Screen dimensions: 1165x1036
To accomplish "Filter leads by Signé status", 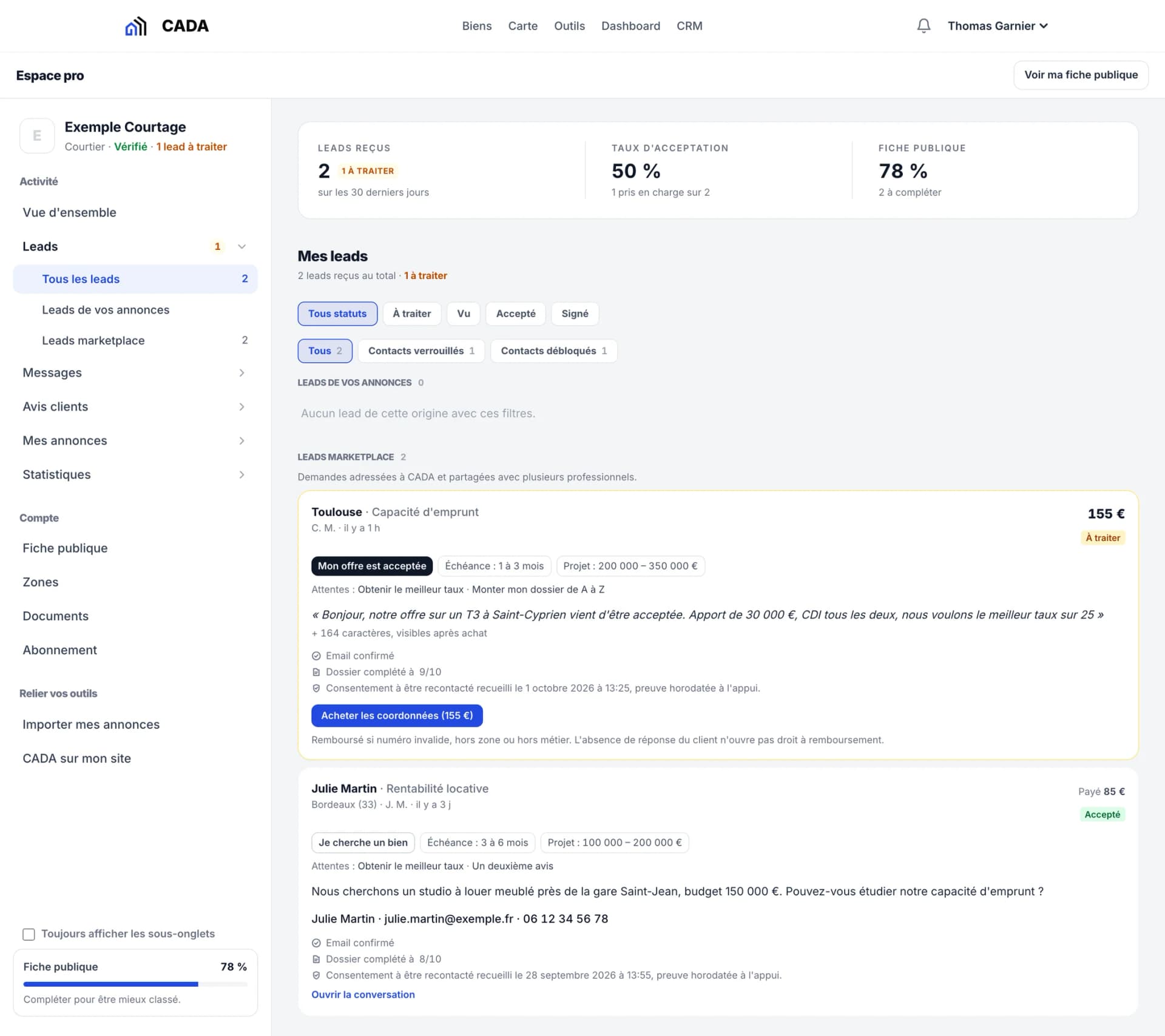I will point(575,314).
